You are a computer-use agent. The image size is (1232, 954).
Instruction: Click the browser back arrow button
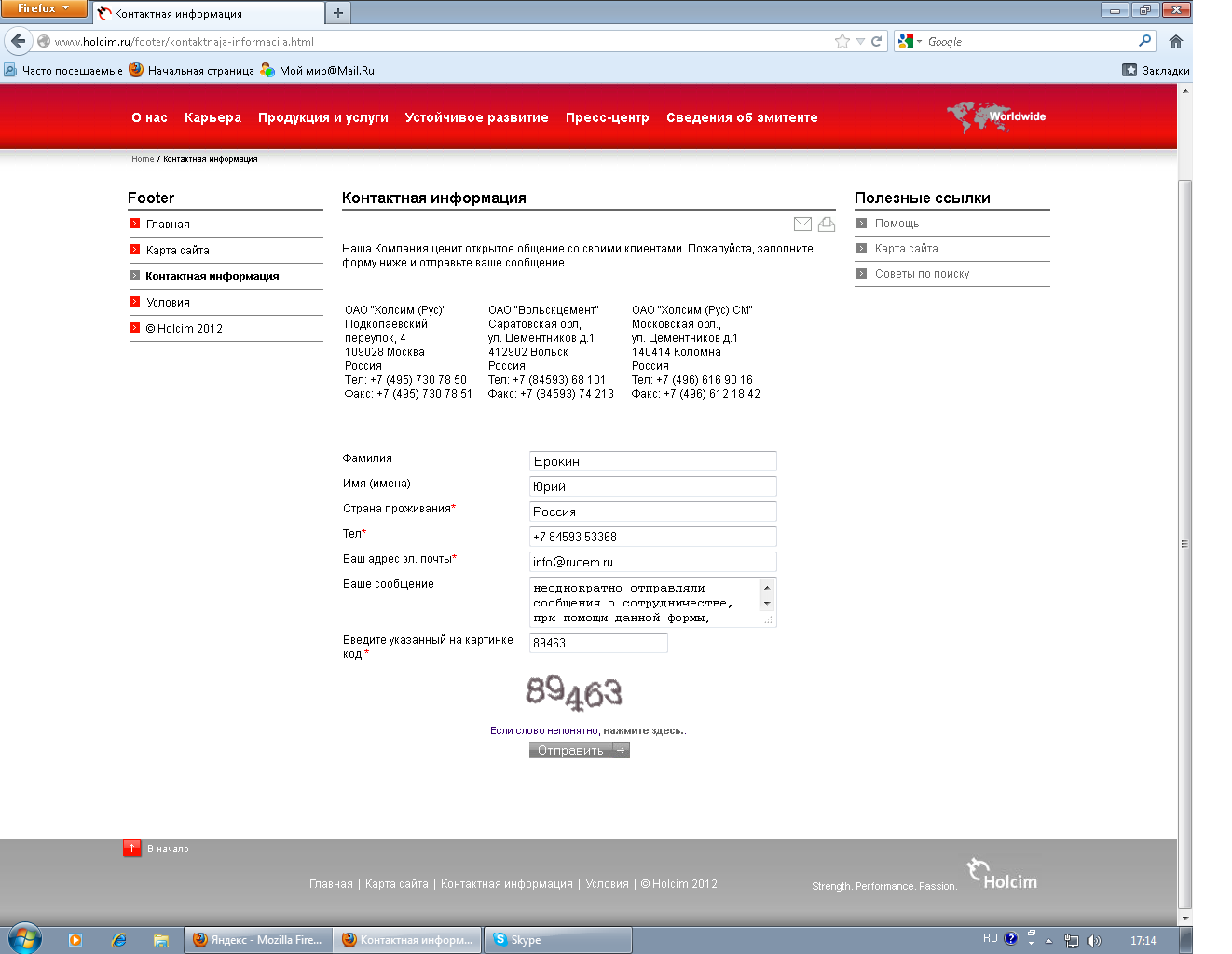[x=19, y=41]
